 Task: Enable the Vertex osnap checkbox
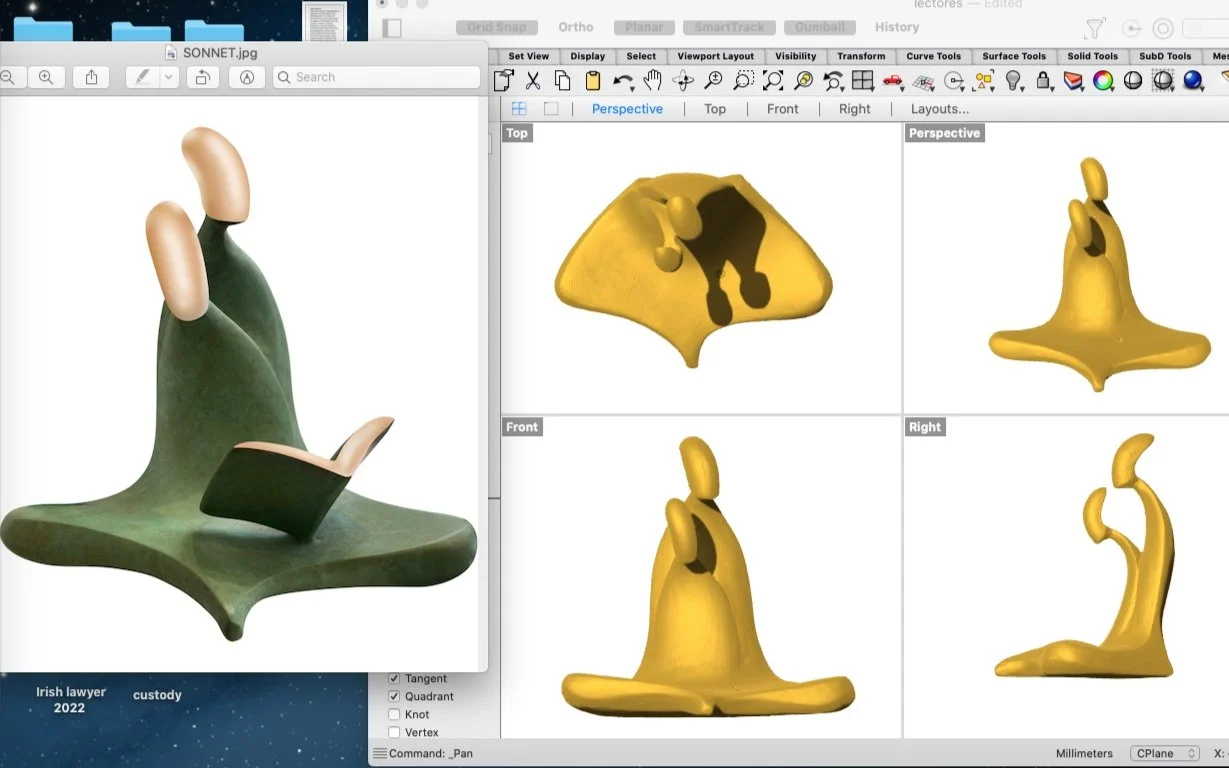coord(394,733)
